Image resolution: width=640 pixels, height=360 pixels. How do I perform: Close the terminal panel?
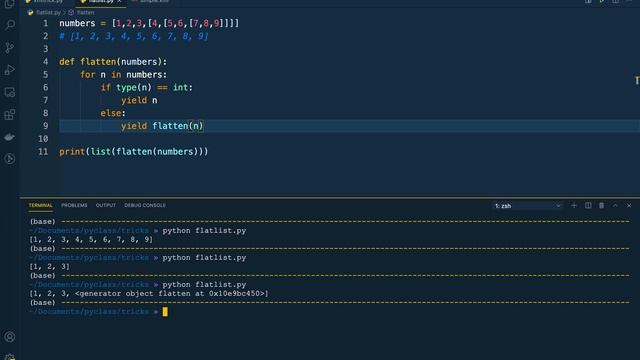pos(629,206)
